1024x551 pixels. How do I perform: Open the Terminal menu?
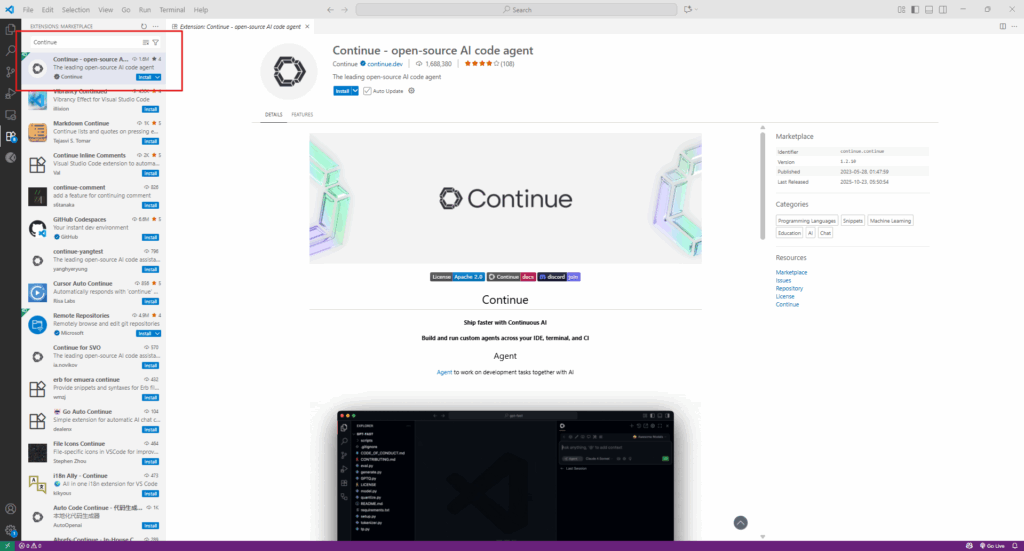172,10
